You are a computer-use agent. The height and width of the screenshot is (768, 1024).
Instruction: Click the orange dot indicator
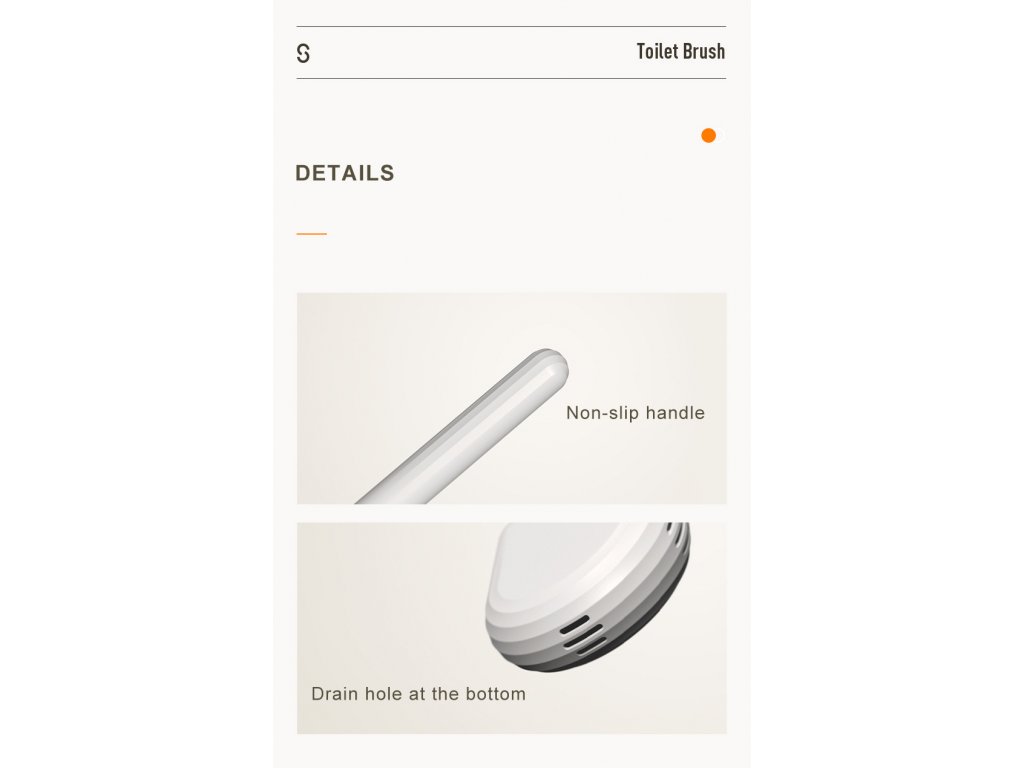click(x=708, y=135)
